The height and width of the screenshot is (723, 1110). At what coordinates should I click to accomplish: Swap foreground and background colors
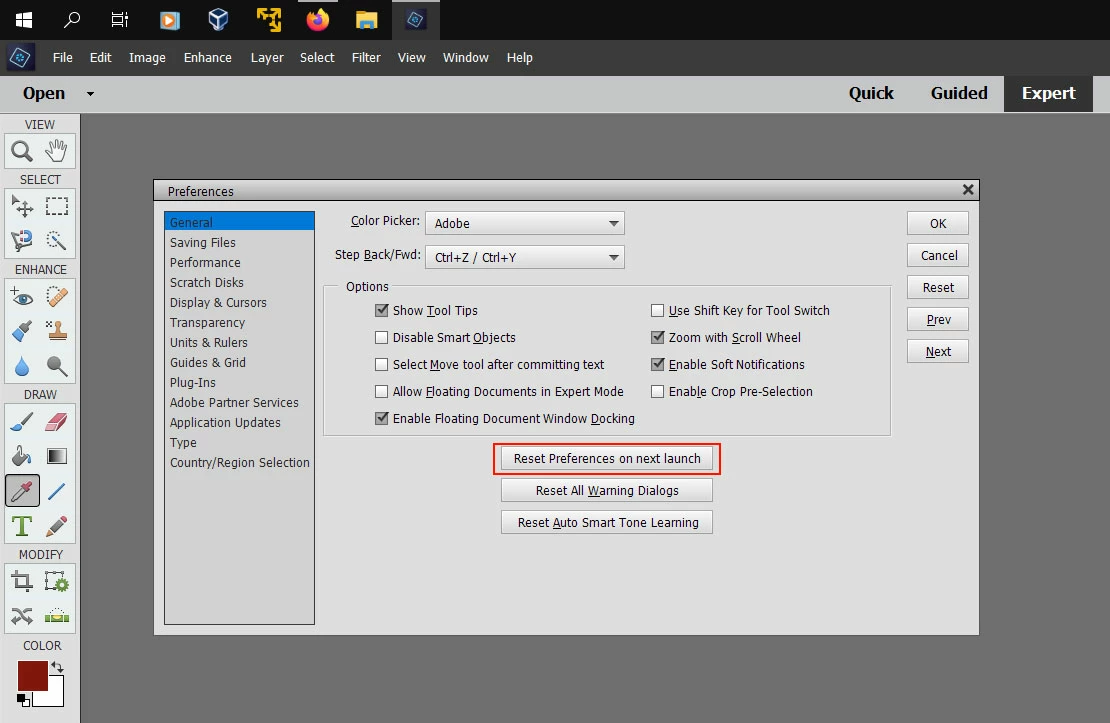[57, 667]
